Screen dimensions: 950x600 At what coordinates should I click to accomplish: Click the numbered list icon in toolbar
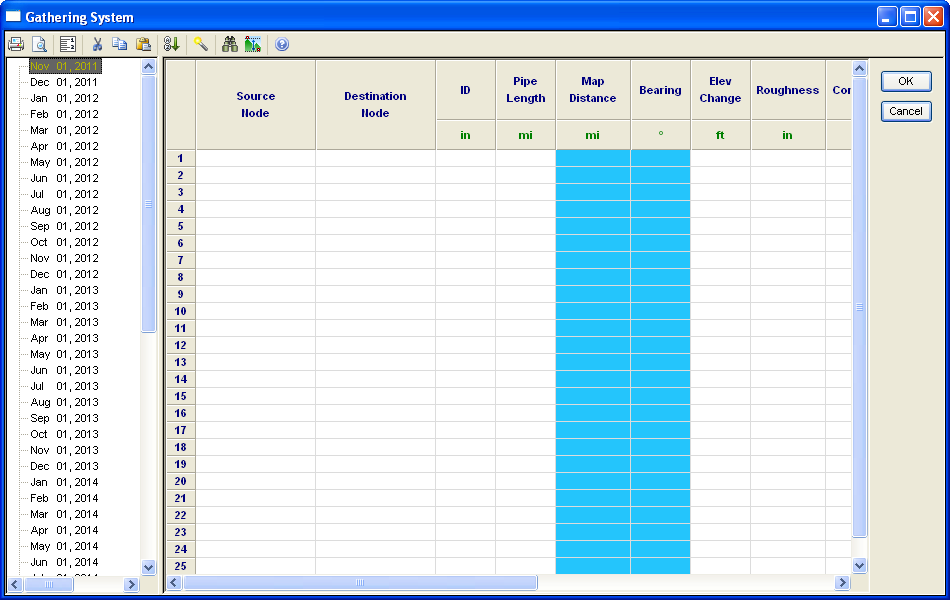pos(68,44)
